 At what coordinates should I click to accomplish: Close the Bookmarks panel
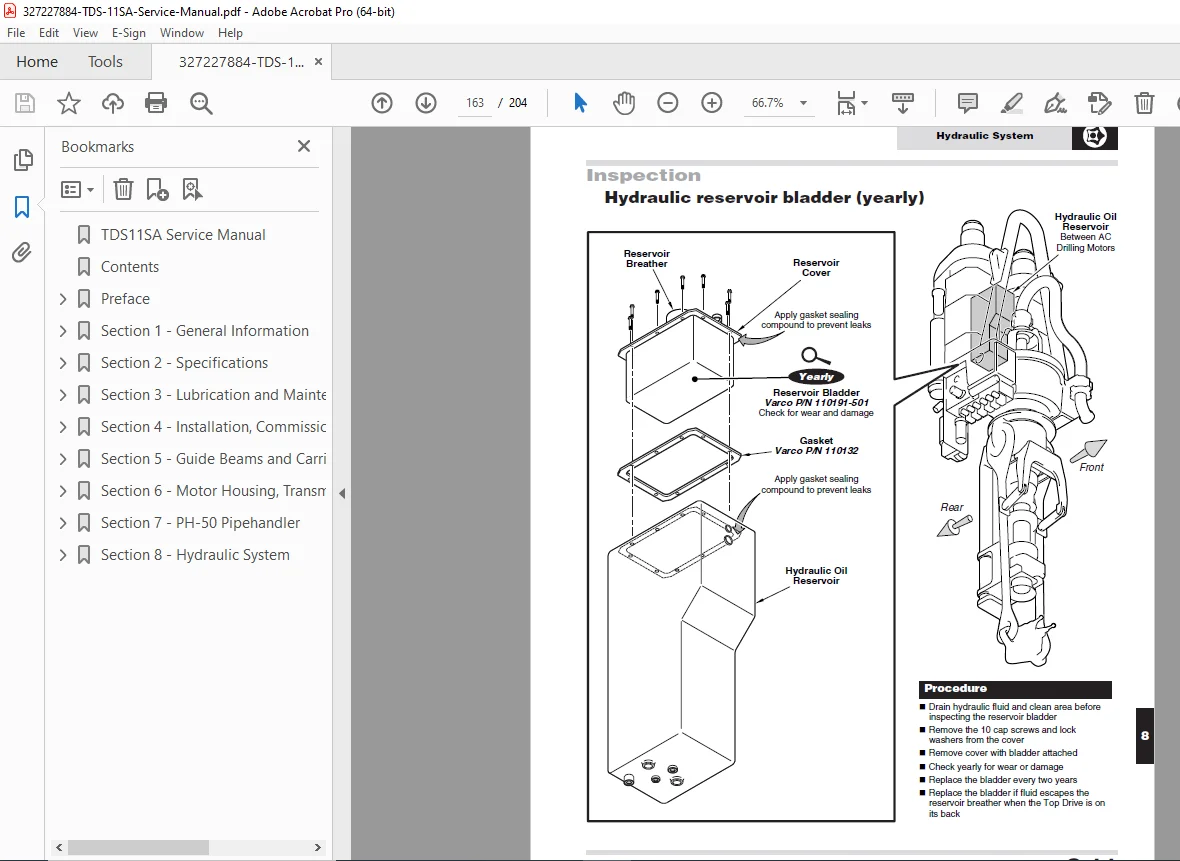pyautogui.click(x=304, y=146)
